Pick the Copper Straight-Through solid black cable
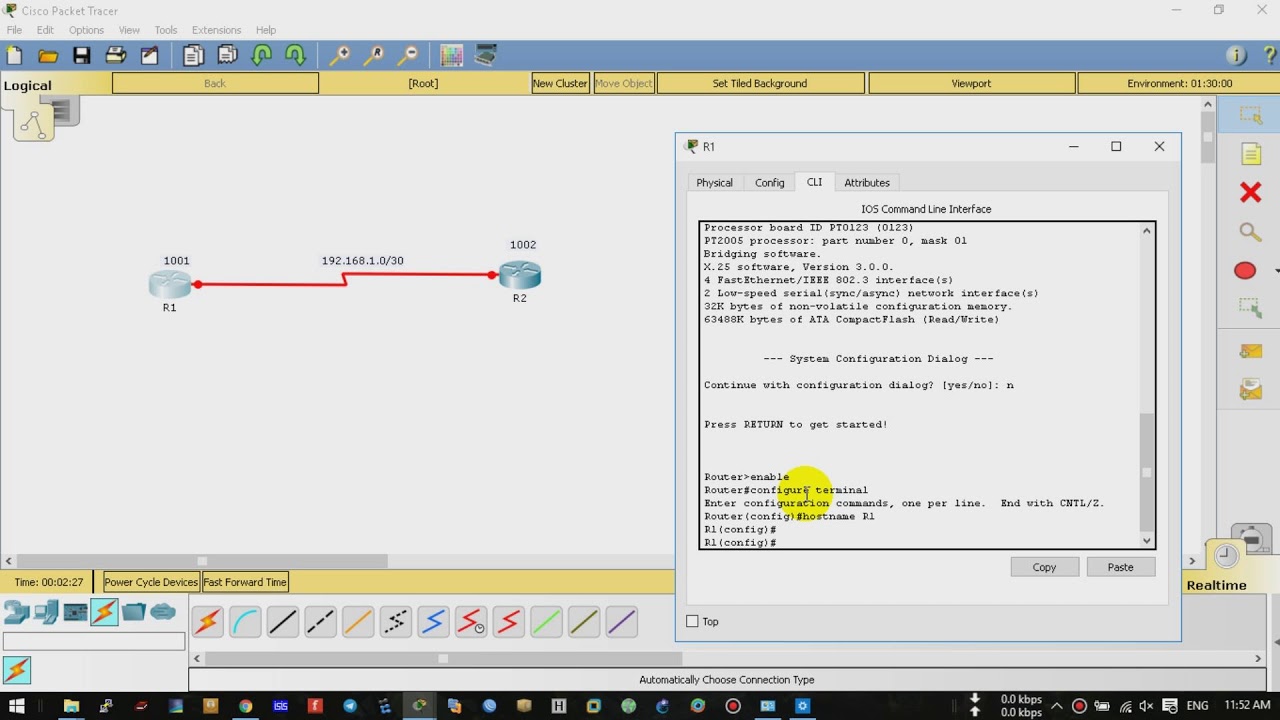The width and height of the screenshot is (1280, 720). pyautogui.click(x=283, y=622)
